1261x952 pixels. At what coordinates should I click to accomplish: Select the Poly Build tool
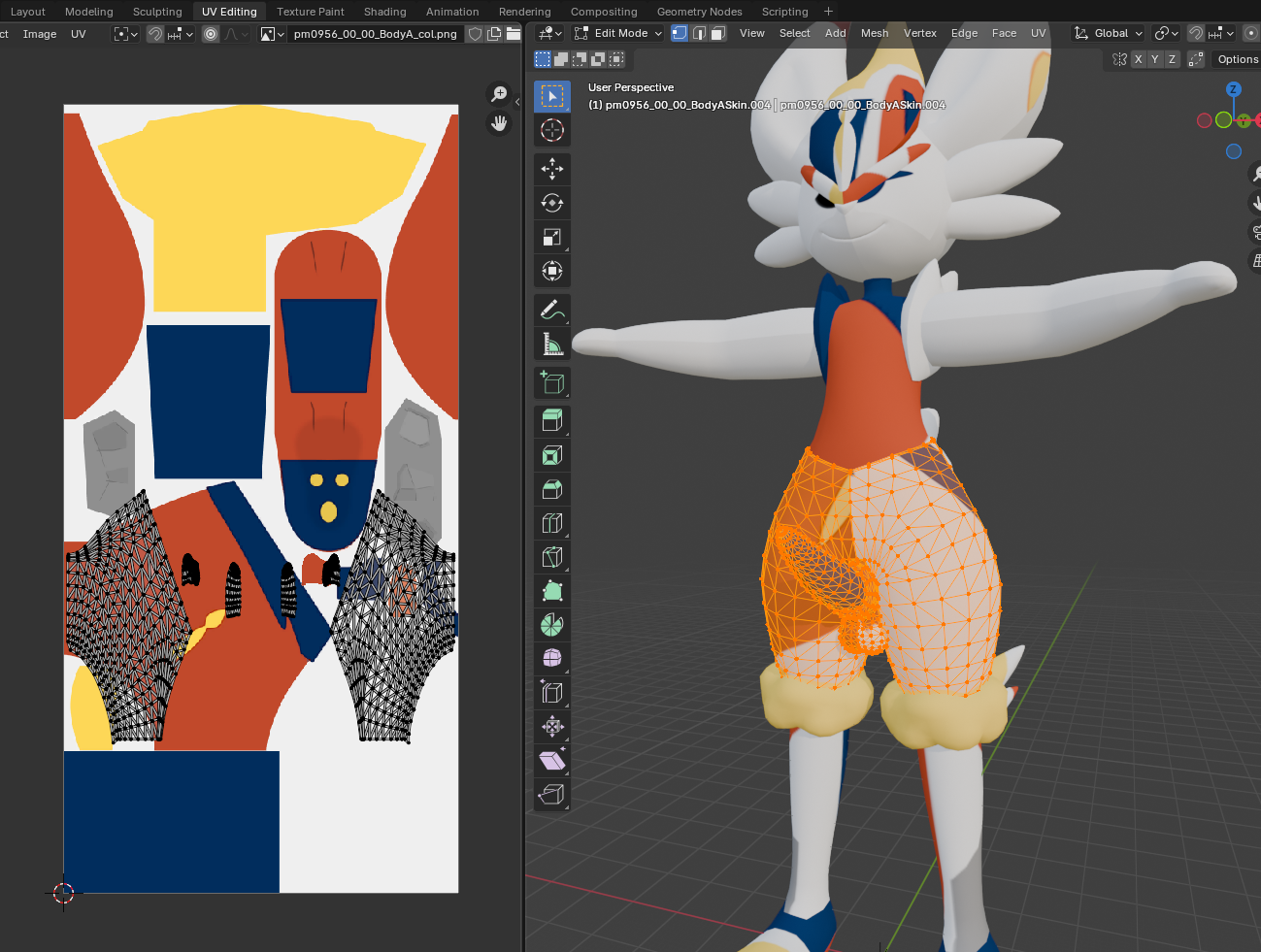(552, 591)
